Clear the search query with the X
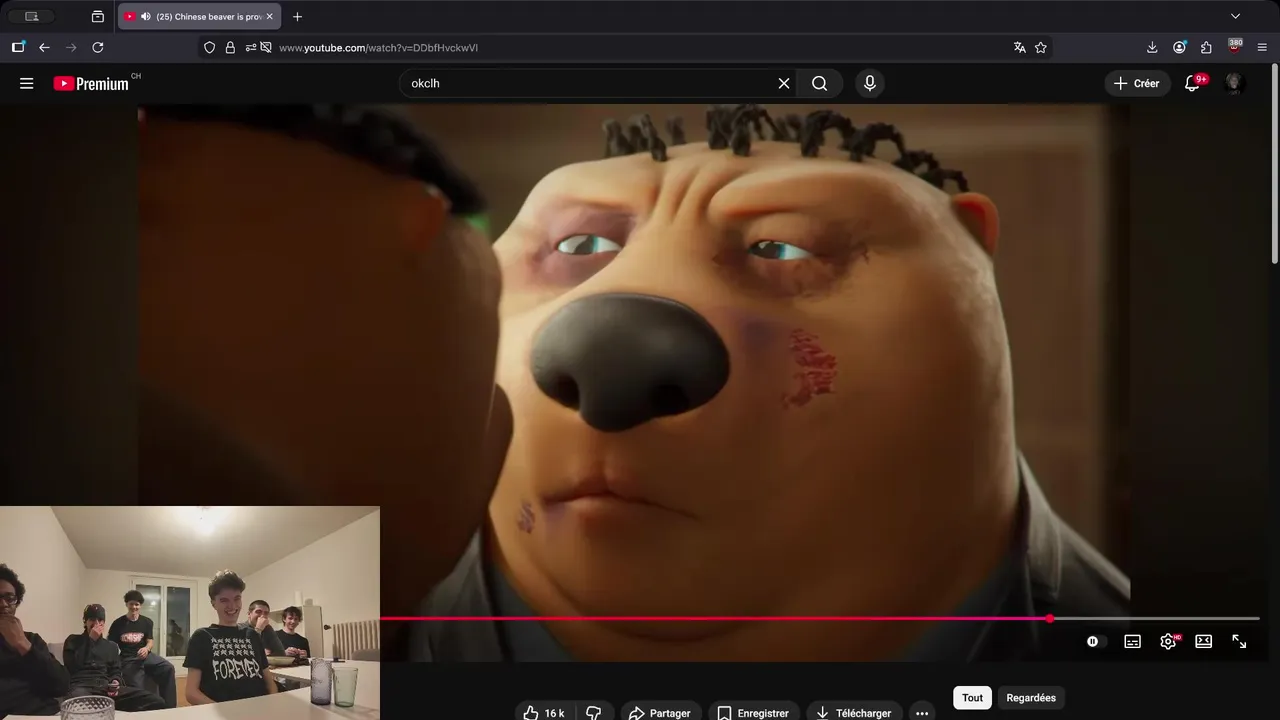Viewport: 1280px width, 720px height. (784, 84)
